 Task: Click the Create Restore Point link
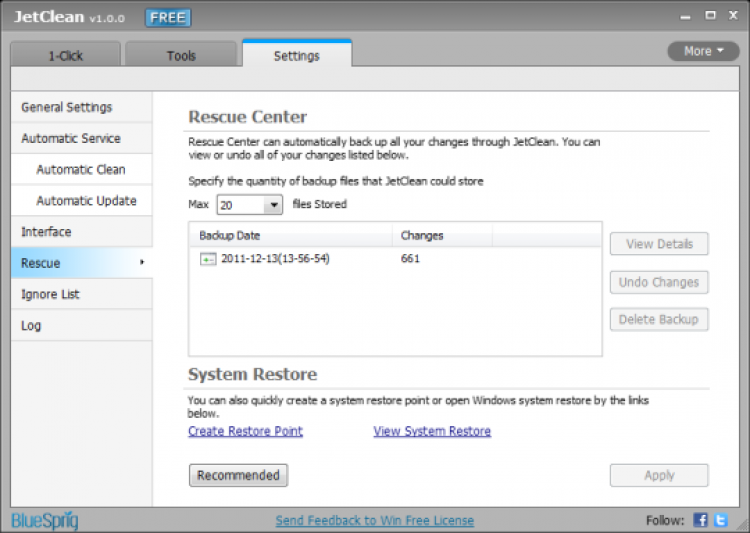pyautogui.click(x=245, y=431)
